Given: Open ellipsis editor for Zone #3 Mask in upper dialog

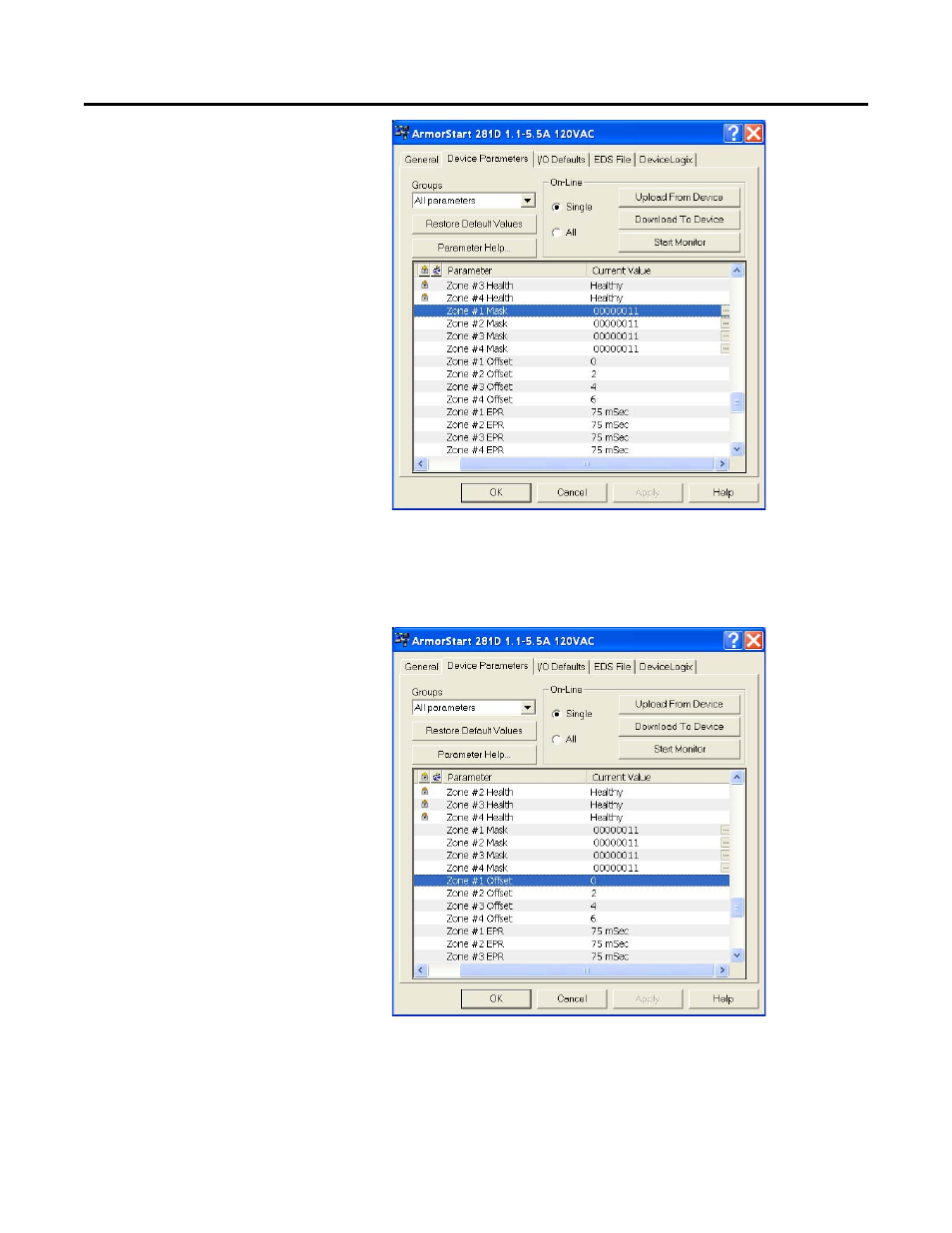Looking at the screenshot, I should click(725, 336).
